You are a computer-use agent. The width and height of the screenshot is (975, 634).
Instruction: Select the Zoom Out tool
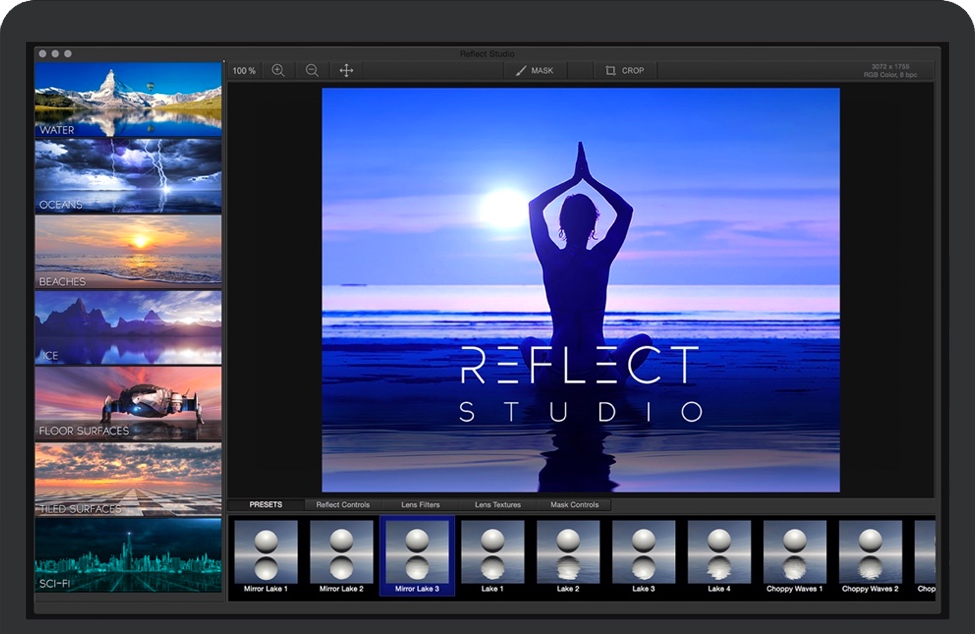click(x=311, y=70)
